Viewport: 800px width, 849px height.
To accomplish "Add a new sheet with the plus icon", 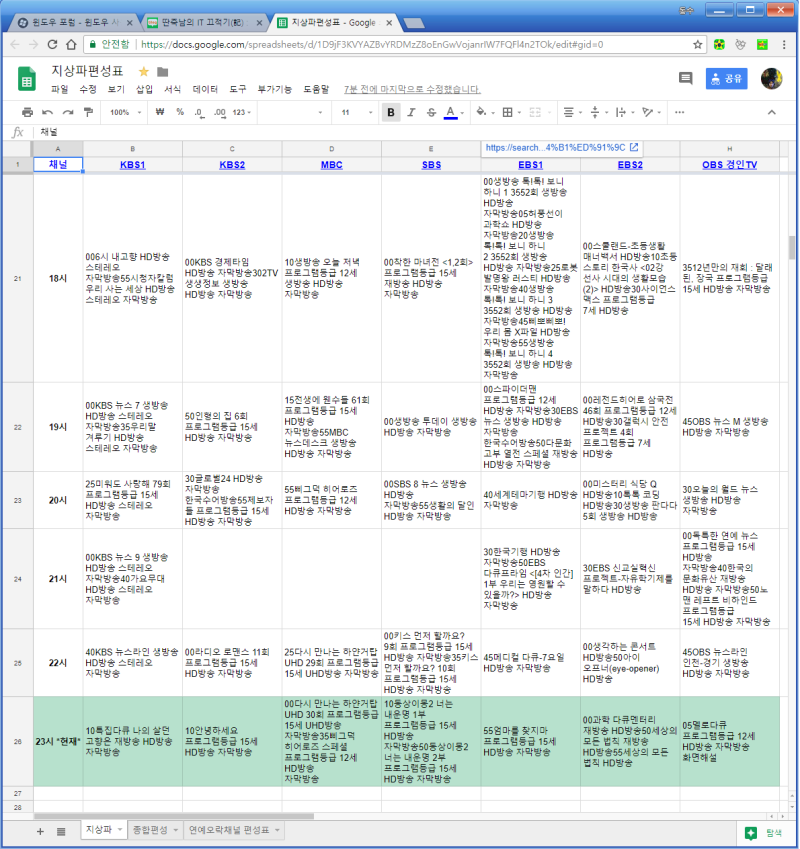I will tap(40, 831).
